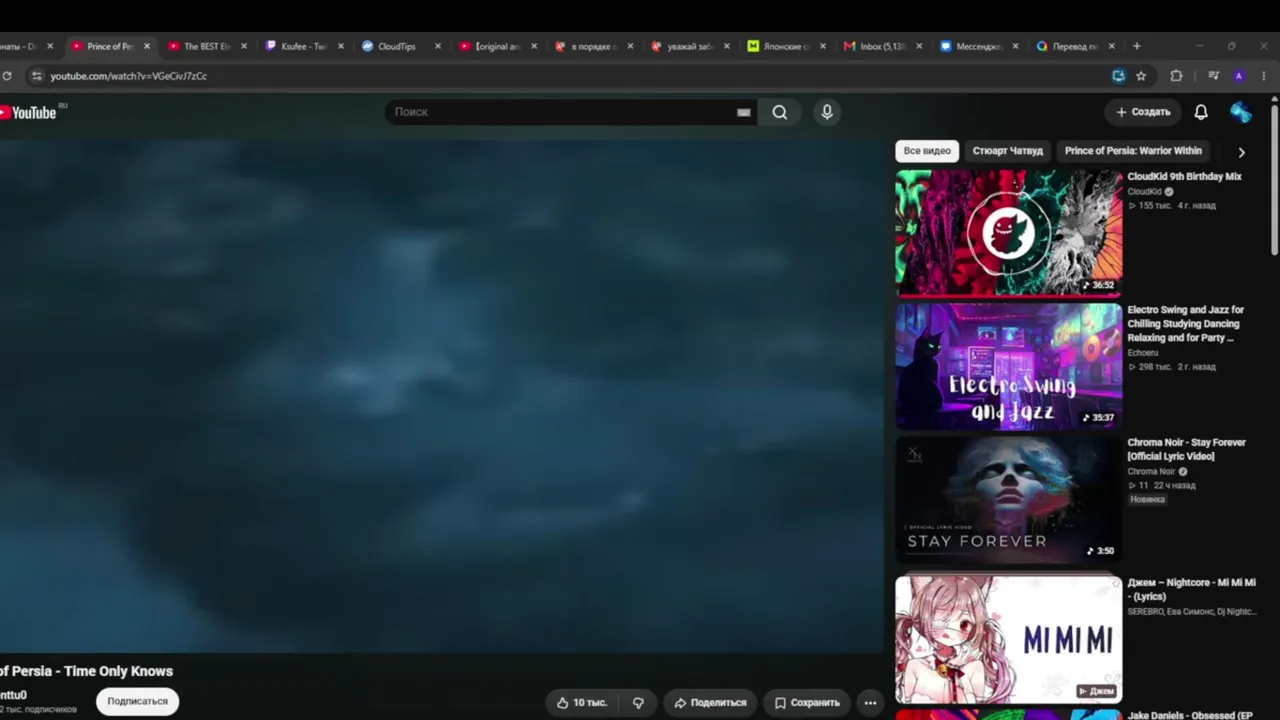Click the site info icon in address bar

(36, 76)
